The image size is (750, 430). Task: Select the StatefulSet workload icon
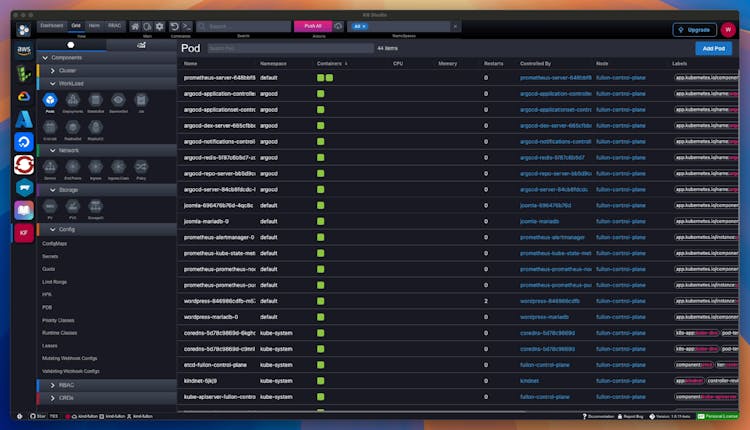96,102
